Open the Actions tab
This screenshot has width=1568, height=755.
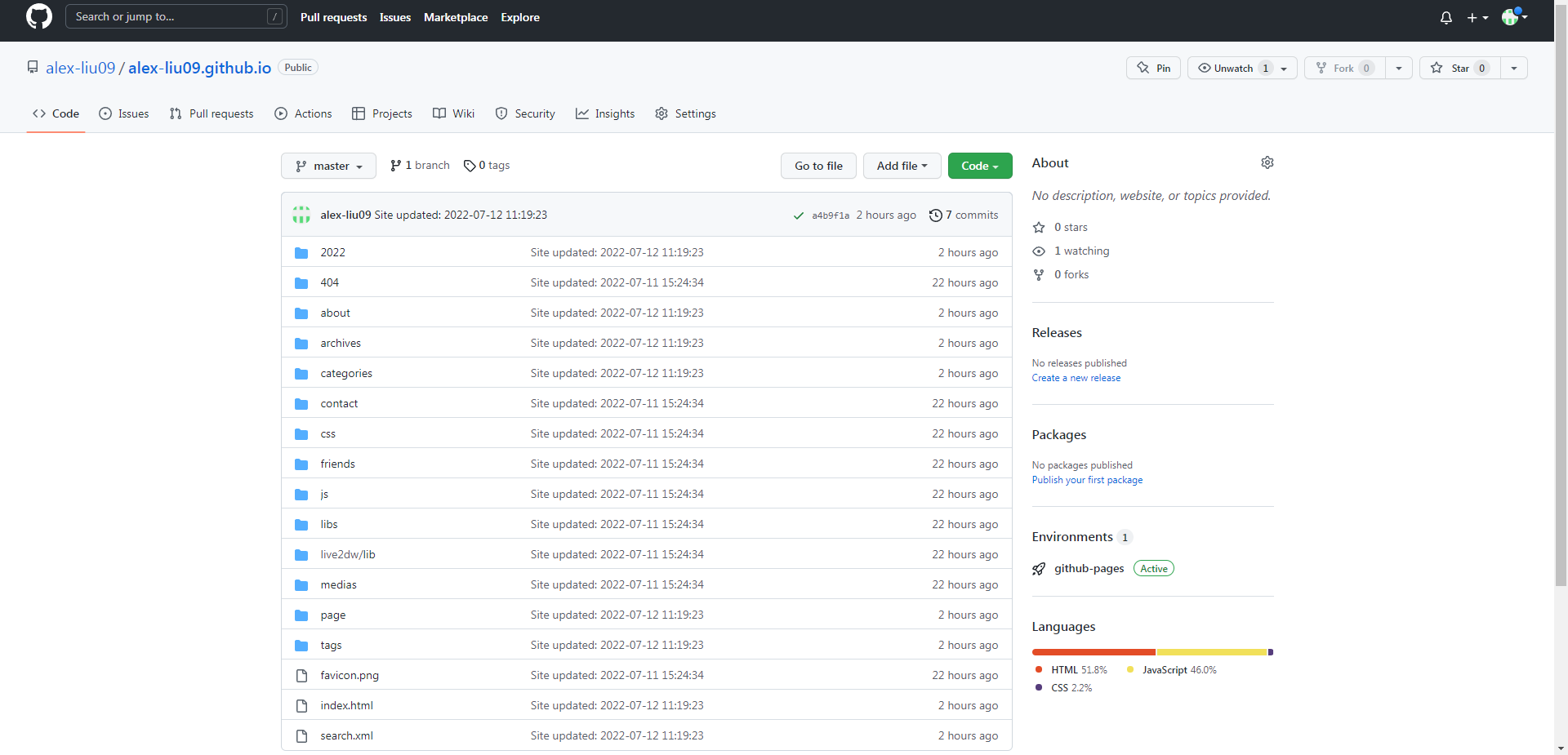click(304, 114)
